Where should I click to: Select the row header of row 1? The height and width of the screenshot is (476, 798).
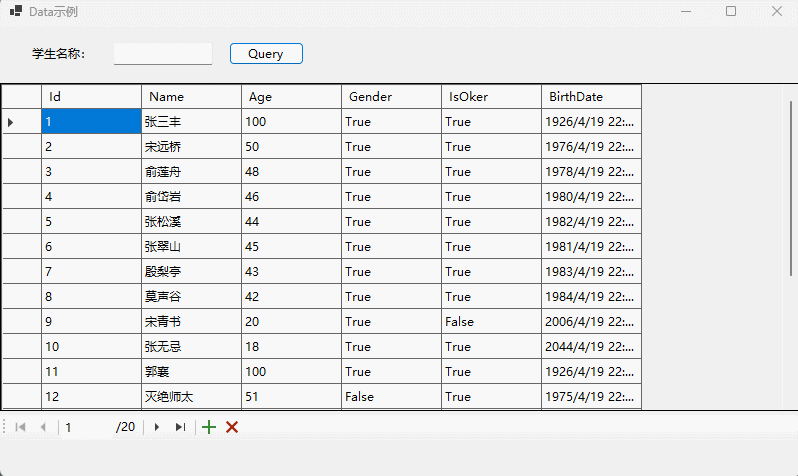(x=22, y=122)
